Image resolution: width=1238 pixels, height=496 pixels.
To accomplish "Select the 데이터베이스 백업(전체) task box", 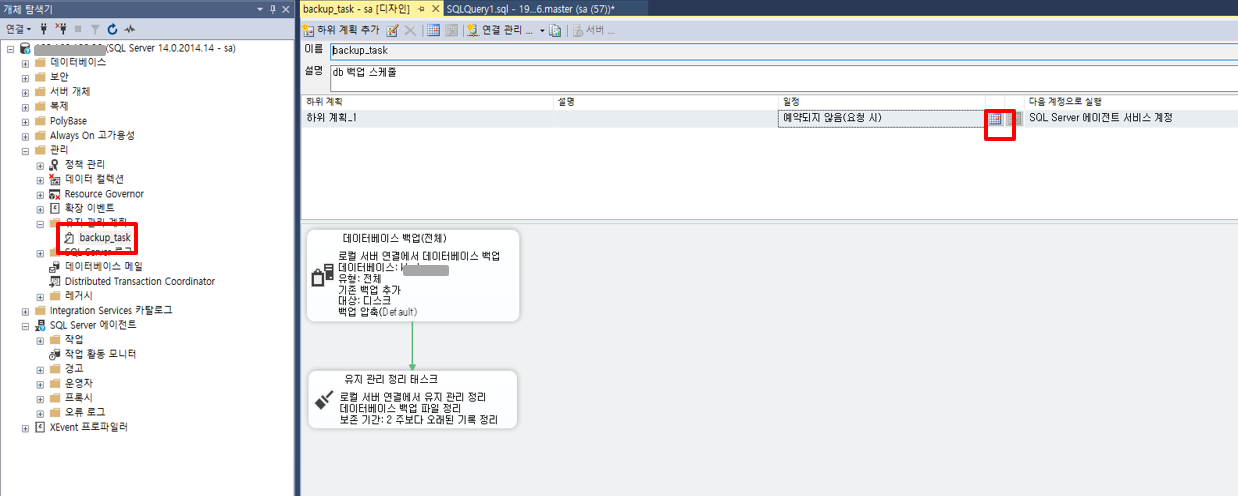I will click(413, 275).
